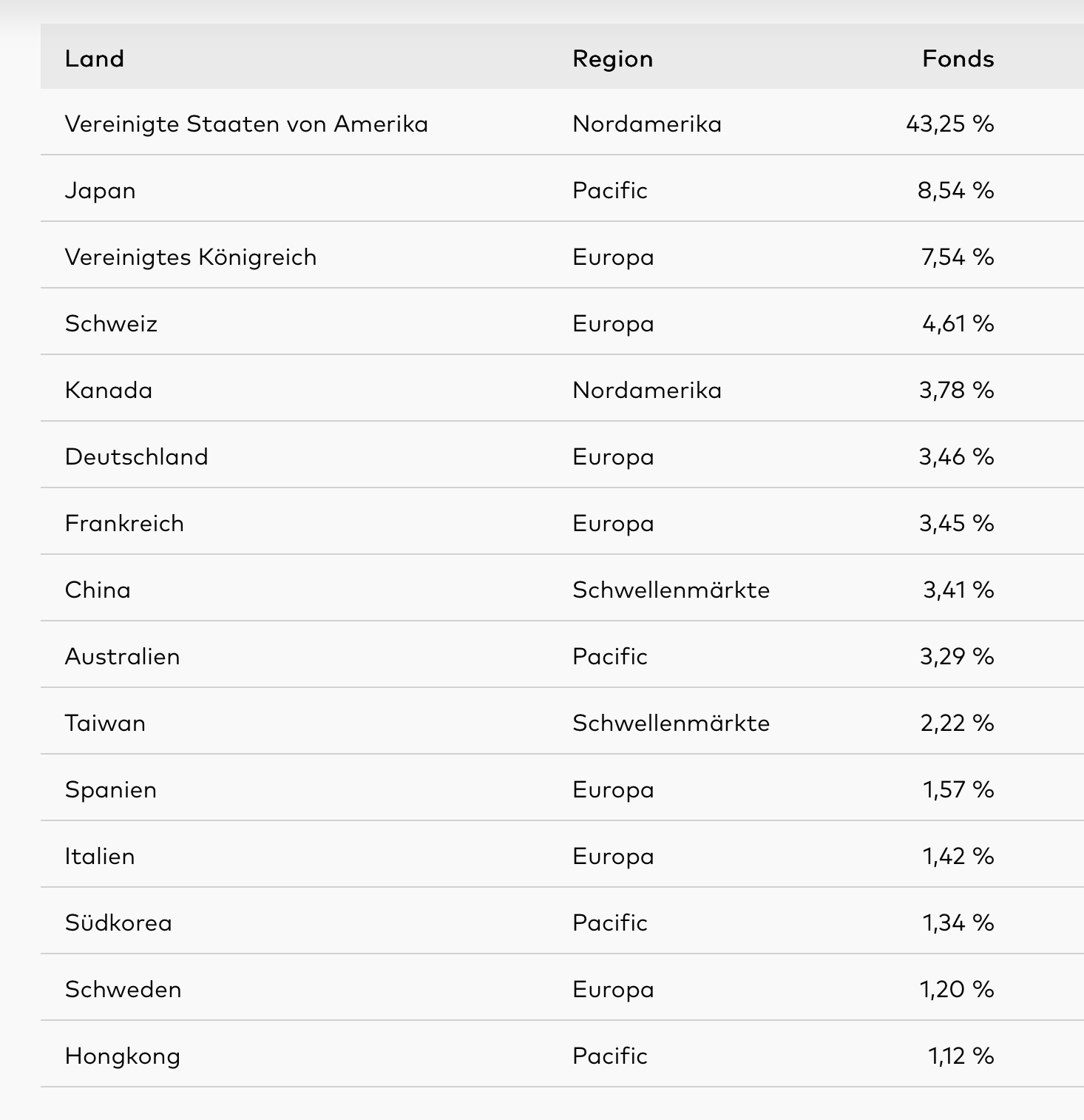
Task: Click the Vereinigtes Königreich entry
Action: 191,257
